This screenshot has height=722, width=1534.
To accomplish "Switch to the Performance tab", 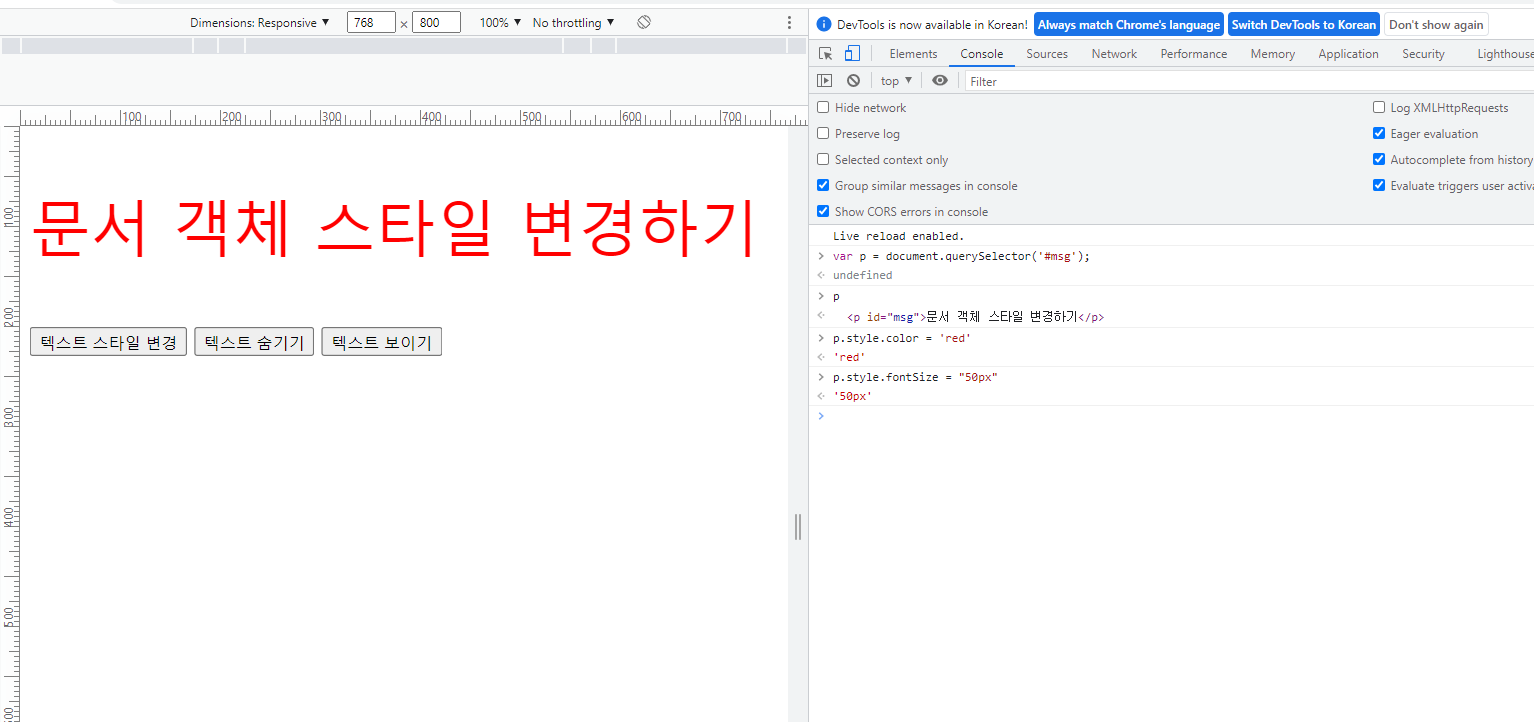I will pyautogui.click(x=1193, y=54).
